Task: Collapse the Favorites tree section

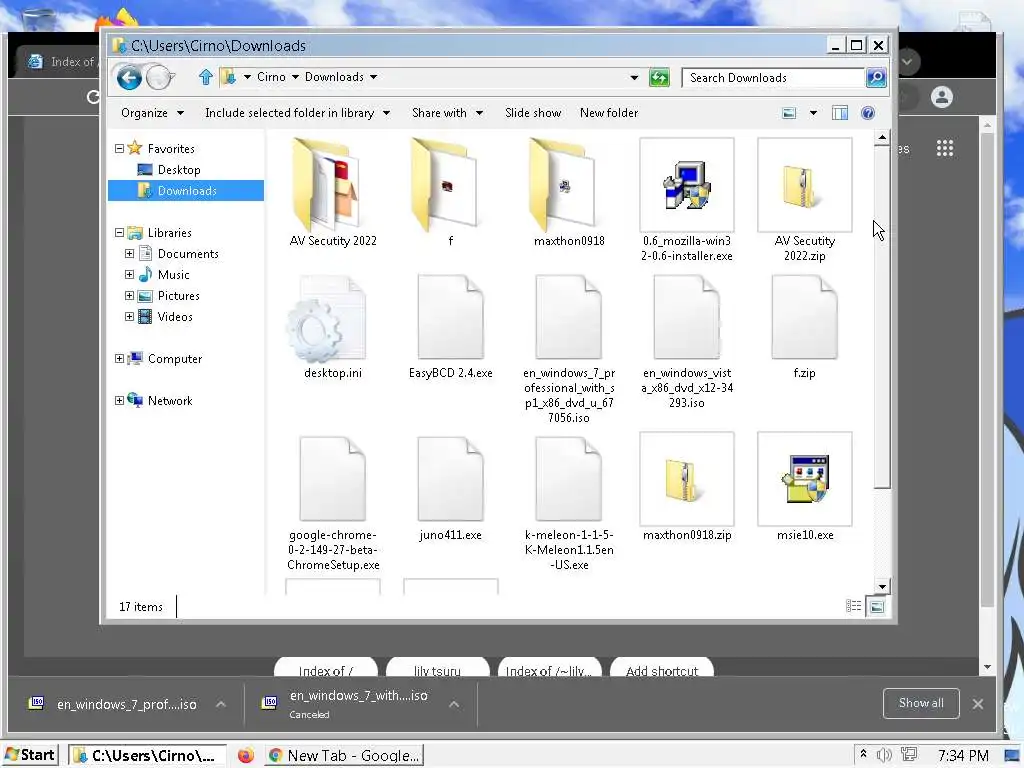Action: [119, 149]
